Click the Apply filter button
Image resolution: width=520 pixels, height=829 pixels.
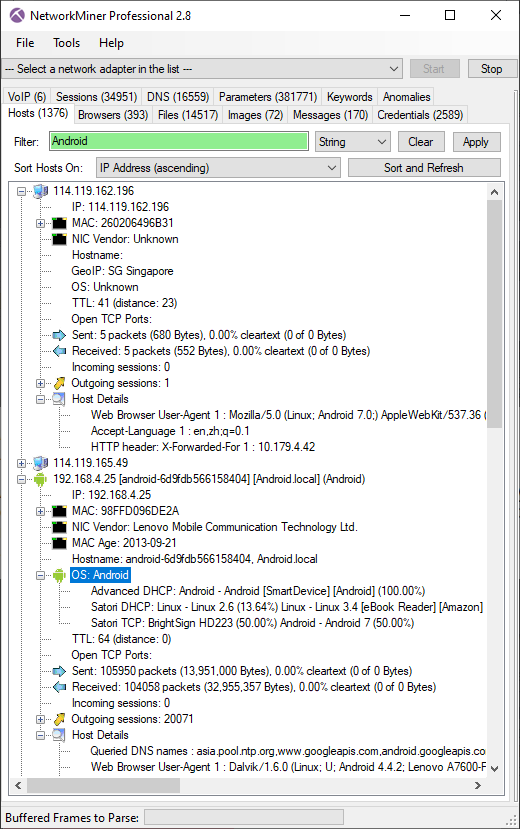[x=476, y=142]
